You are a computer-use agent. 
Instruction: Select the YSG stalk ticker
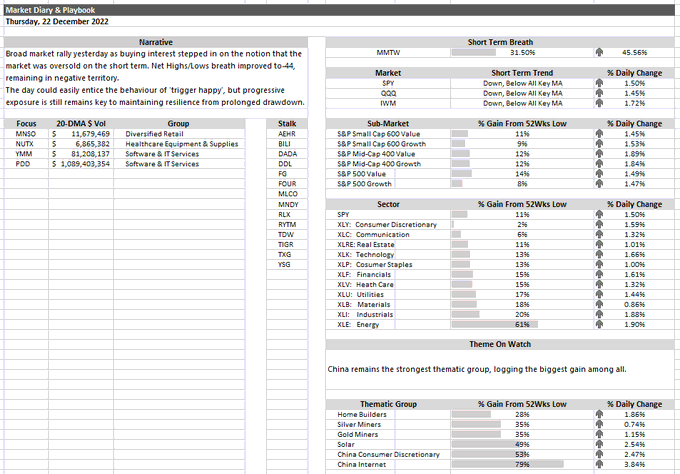coord(287,264)
